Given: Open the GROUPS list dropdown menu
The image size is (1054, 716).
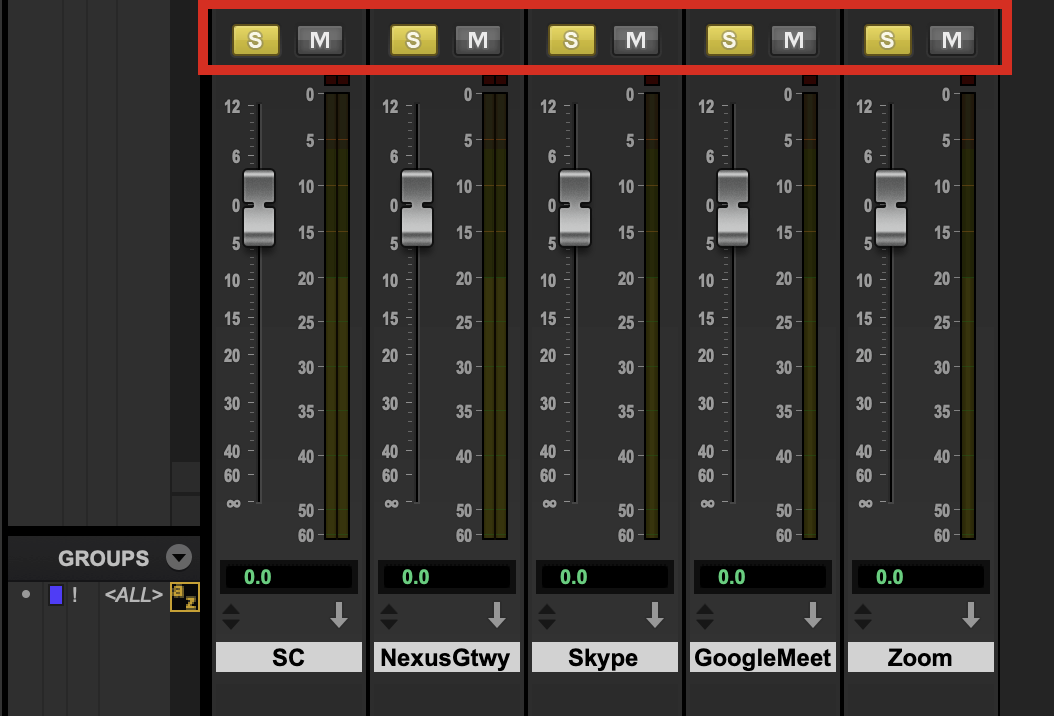Looking at the screenshot, I should tap(178, 558).
